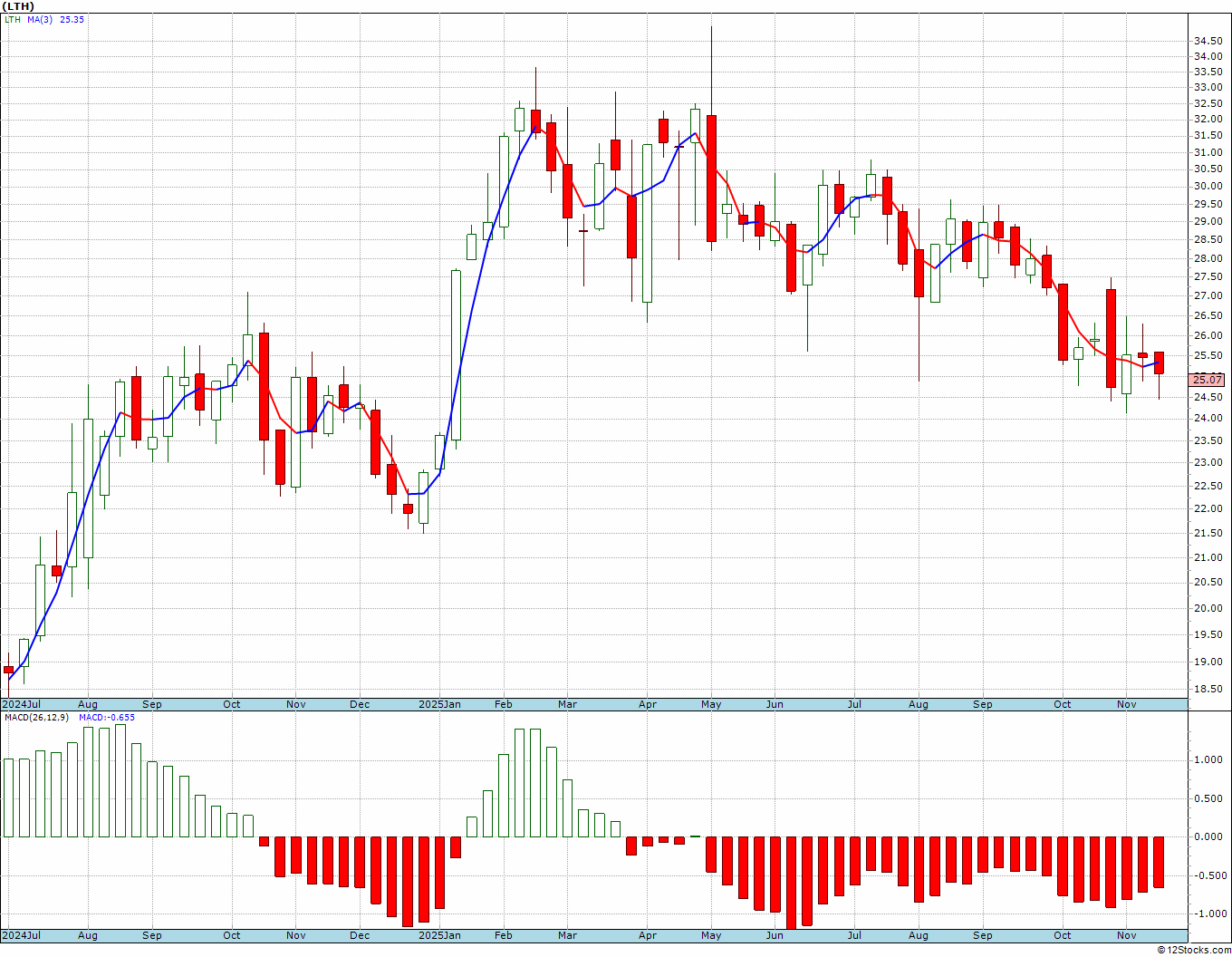
Task: Select the 0.500 MACD scale label
Action: [1208, 798]
